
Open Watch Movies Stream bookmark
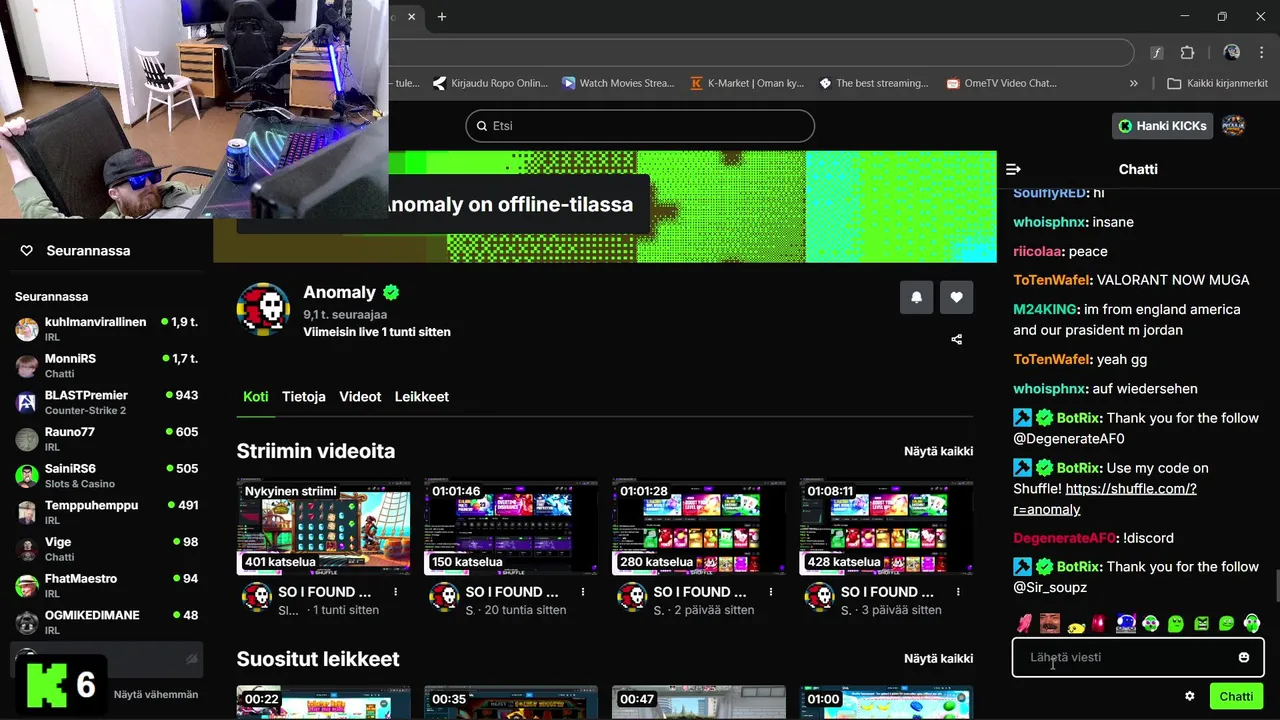point(618,83)
